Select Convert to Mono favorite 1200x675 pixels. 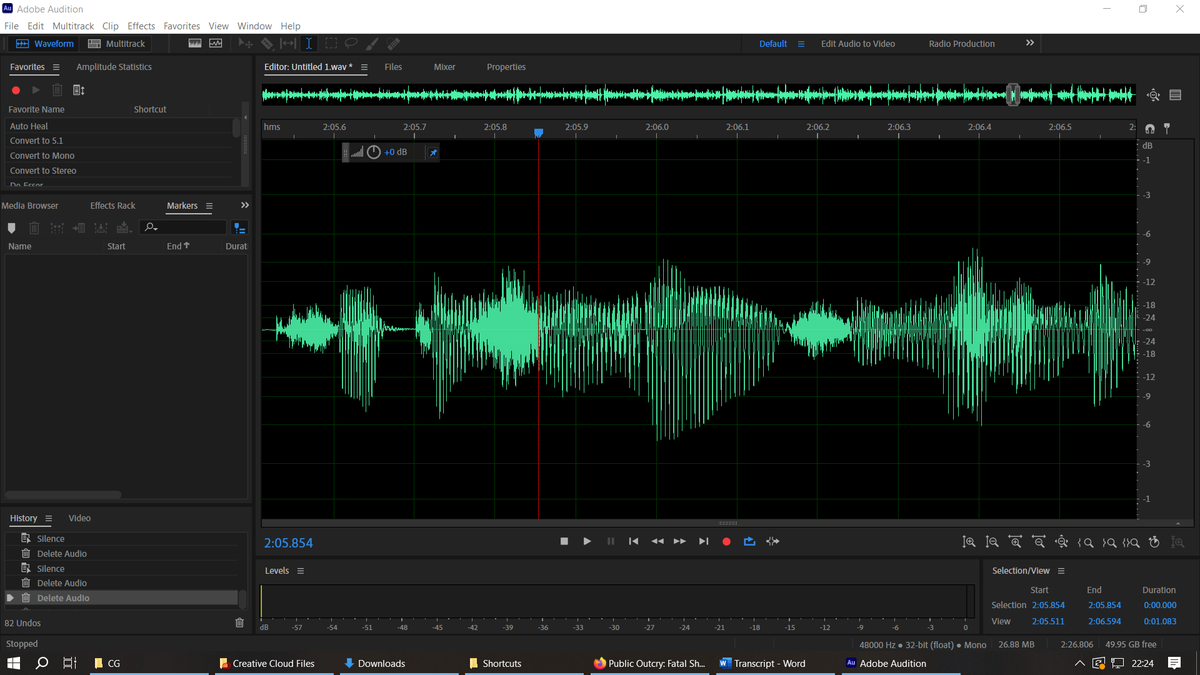120,156
